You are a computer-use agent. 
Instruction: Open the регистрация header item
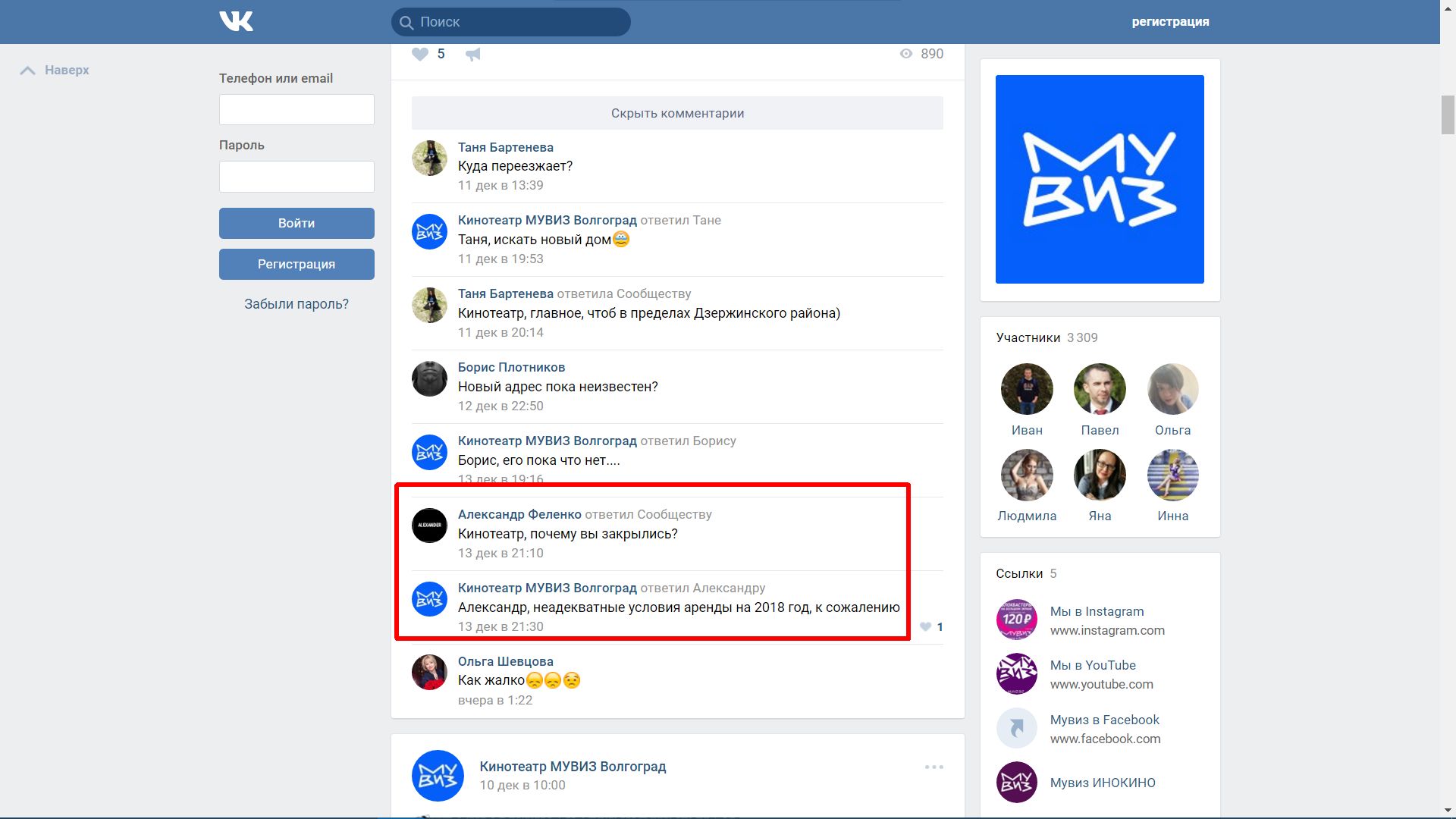(x=1170, y=21)
